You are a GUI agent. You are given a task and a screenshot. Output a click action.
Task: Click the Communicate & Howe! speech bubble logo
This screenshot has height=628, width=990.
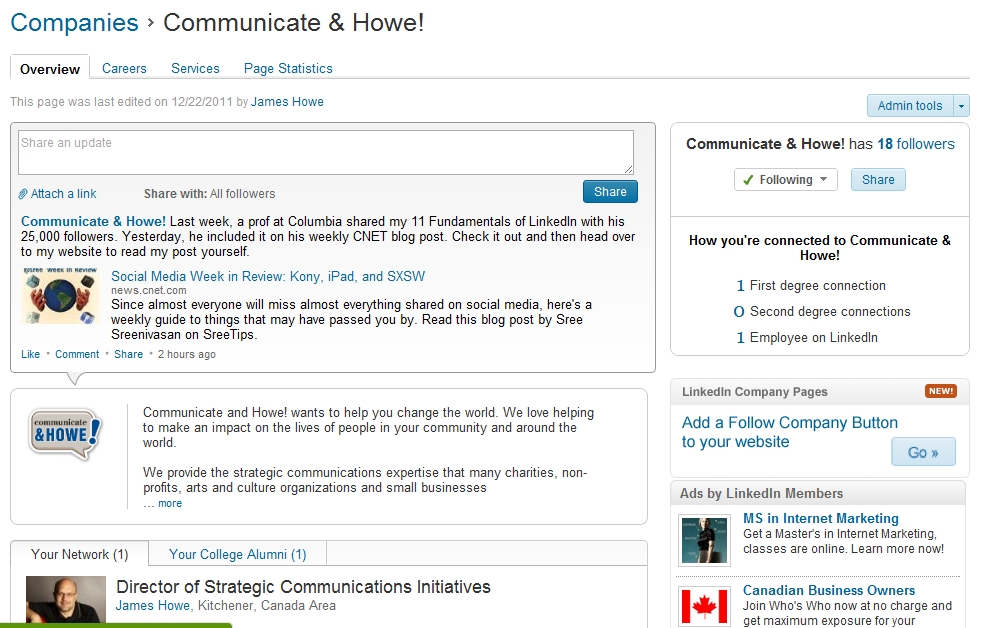pos(65,434)
